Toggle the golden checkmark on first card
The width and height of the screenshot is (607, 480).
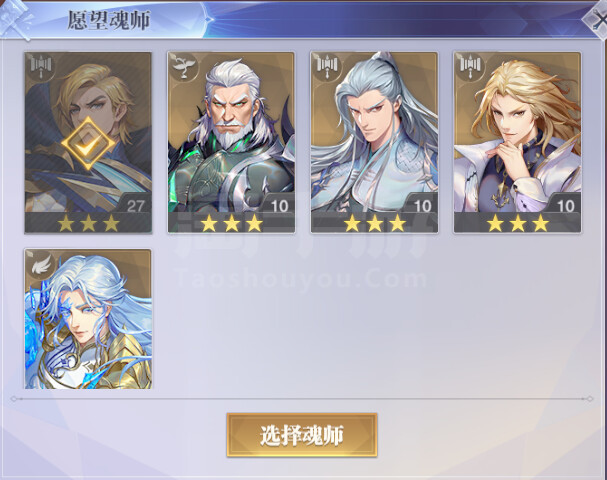point(88,143)
